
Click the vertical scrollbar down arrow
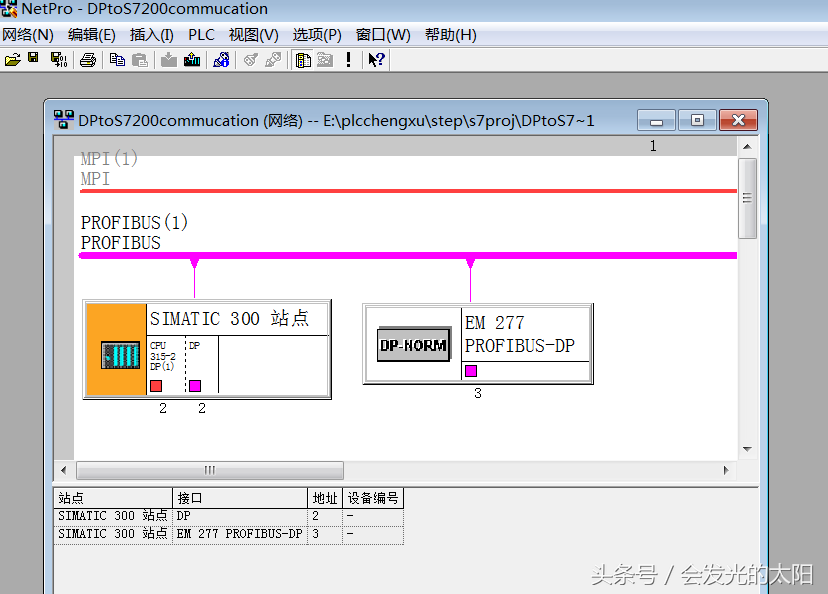746,449
